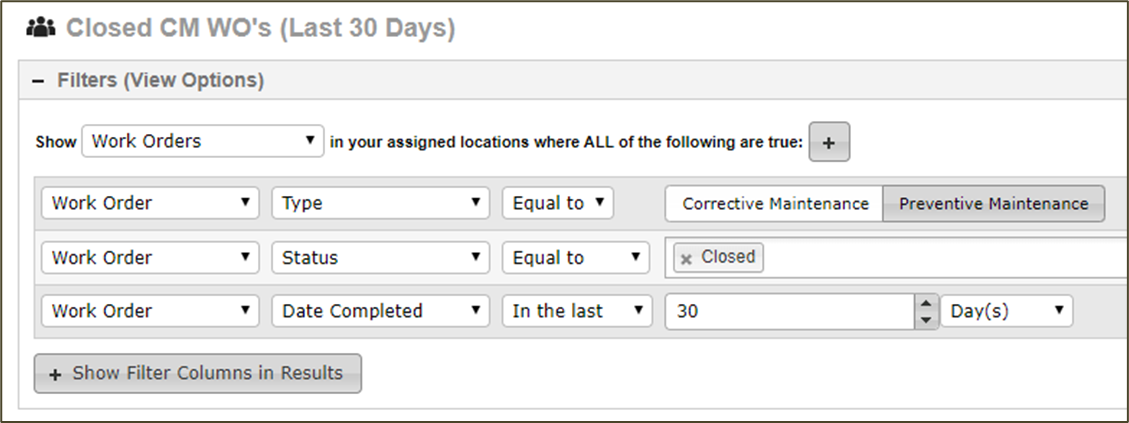This screenshot has height=423, width=1129.
Task: Open the Type field dropdown
Action: [x=380, y=203]
